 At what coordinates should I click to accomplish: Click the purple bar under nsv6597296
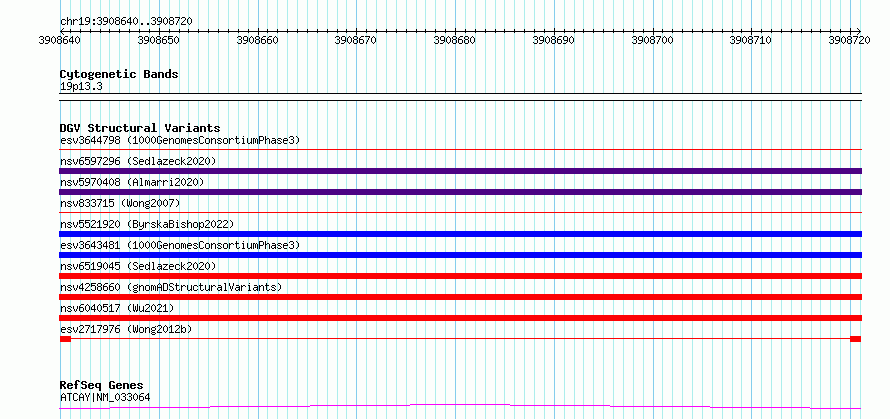[460, 171]
